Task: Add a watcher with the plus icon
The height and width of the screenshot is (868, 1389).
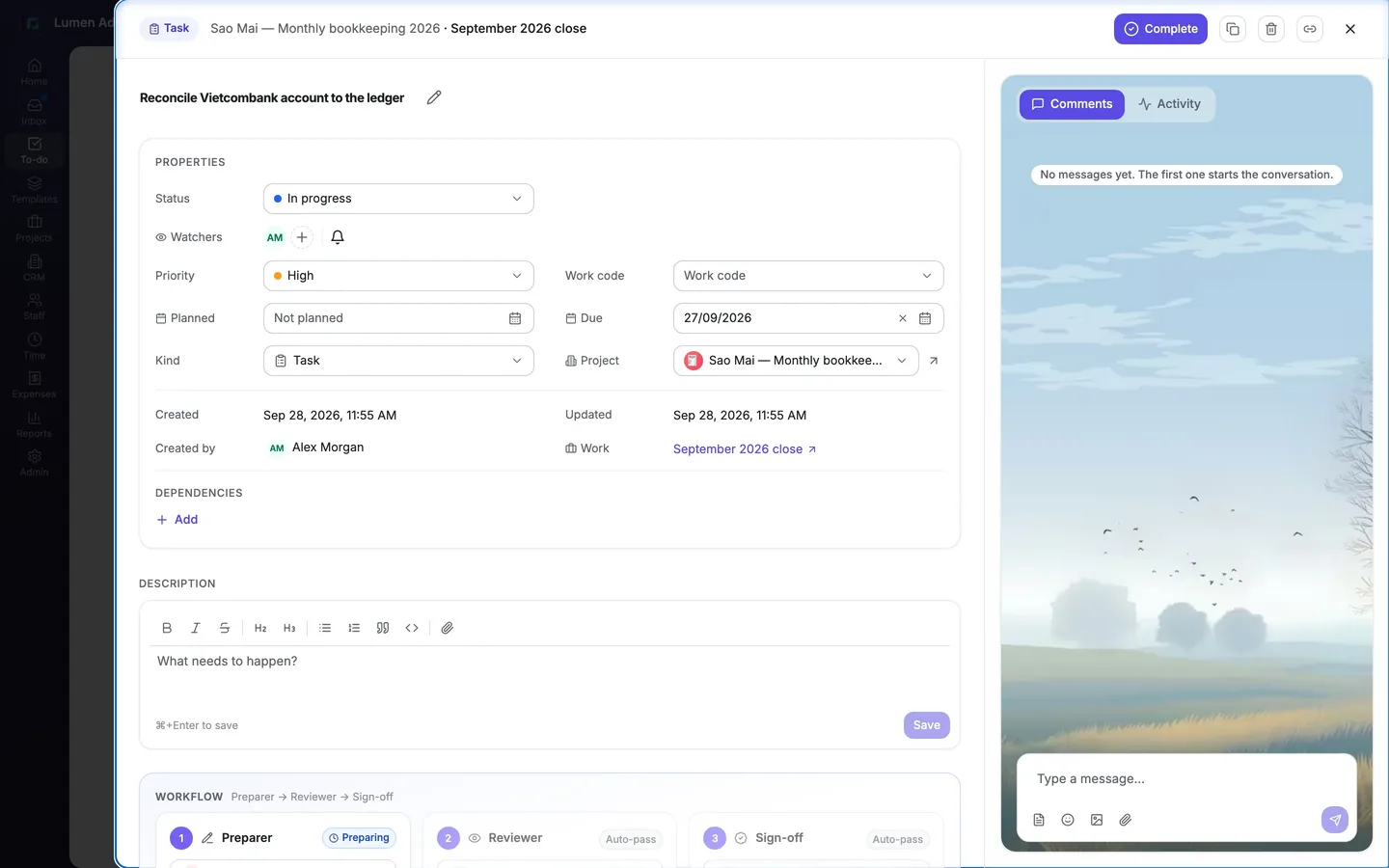Action: (x=302, y=237)
